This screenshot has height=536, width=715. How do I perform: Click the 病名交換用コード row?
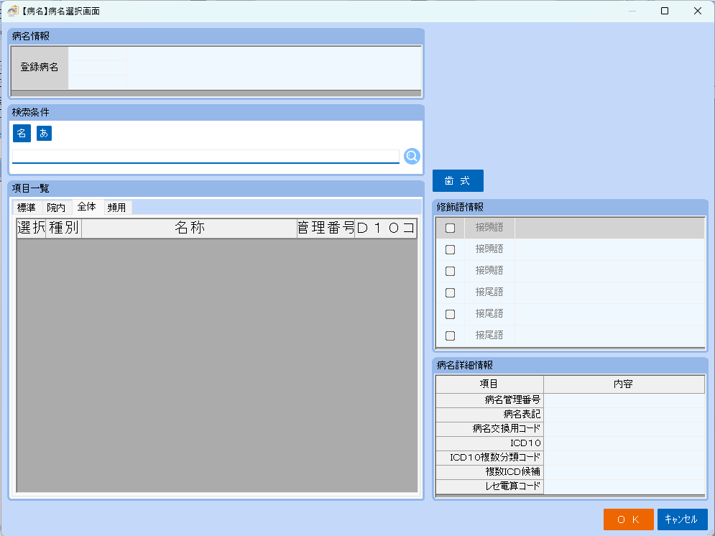pos(570,429)
